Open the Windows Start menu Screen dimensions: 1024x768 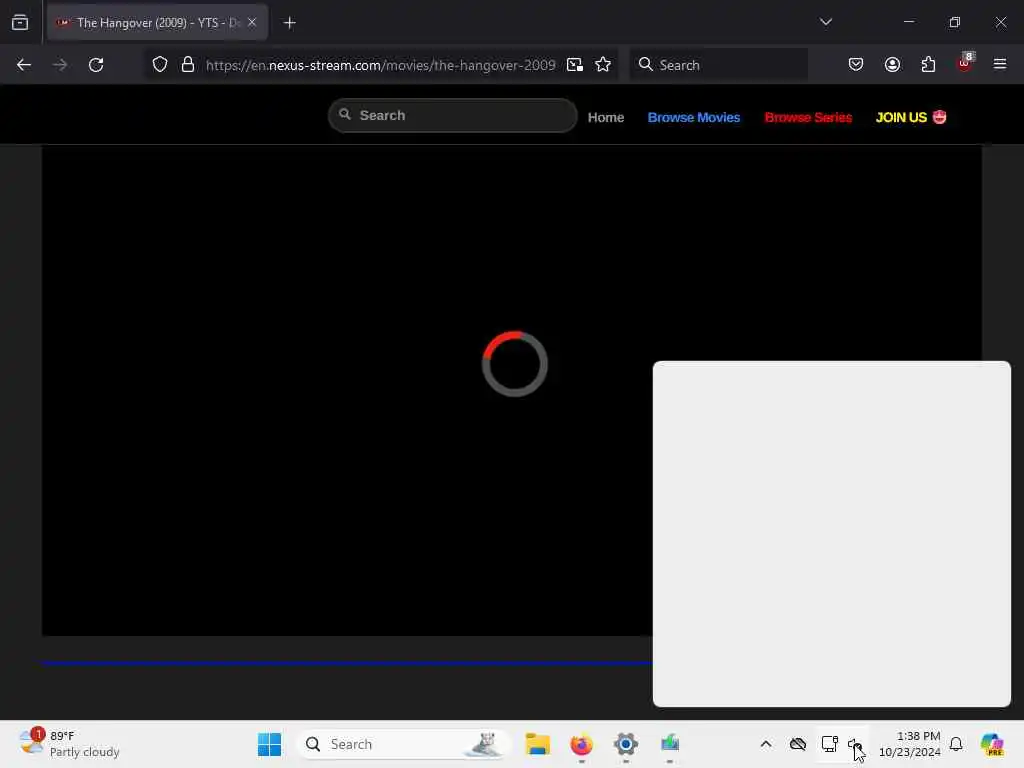[269, 744]
